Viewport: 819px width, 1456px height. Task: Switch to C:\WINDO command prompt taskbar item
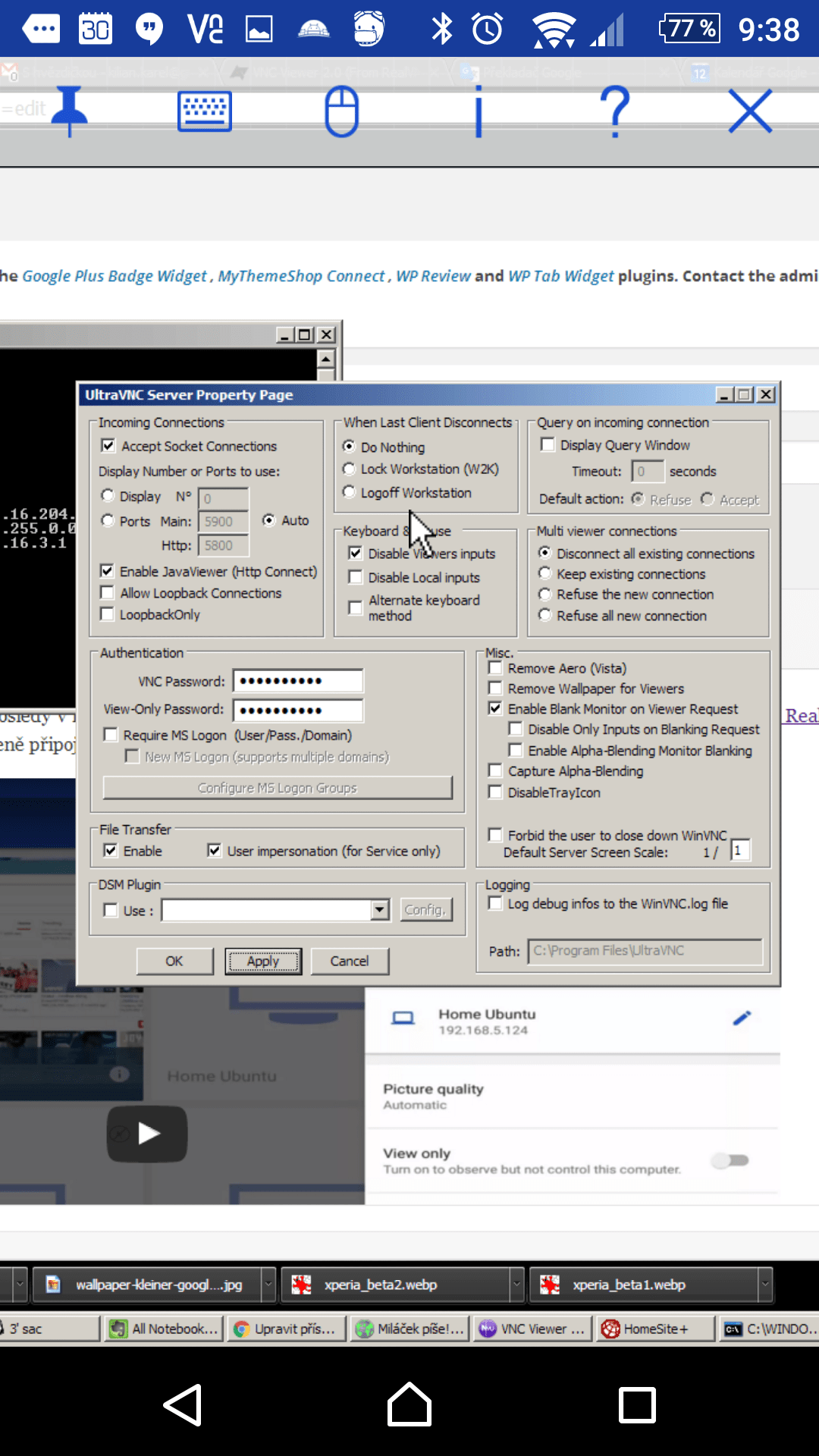pyautogui.click(x=770, y=1329)
